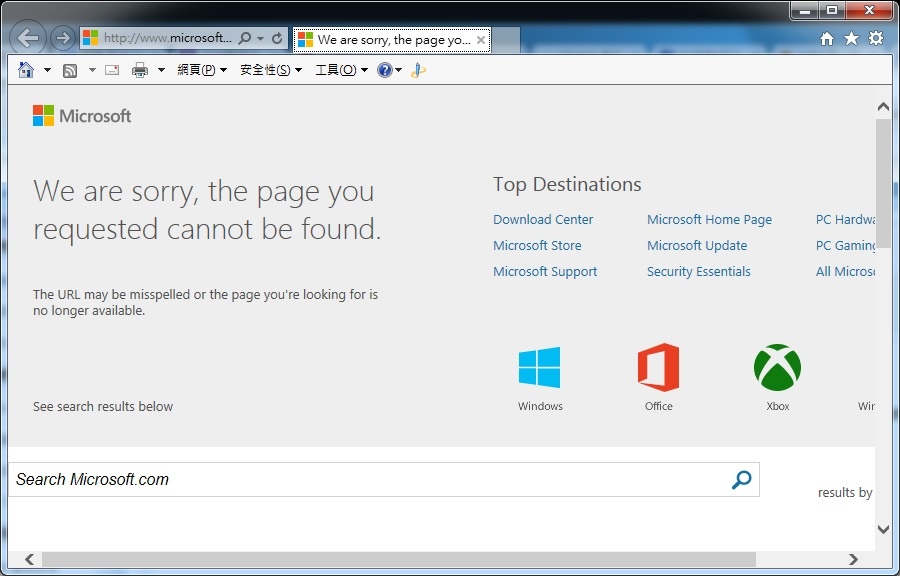The width and height of the screenshot is (900, 576).
Task: Minimize the browser window
Action: click(805, 10)
